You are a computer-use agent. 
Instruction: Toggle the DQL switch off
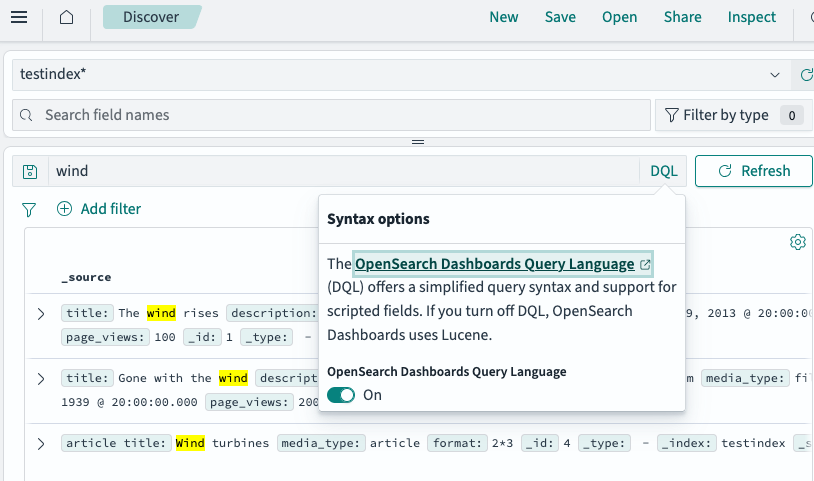coord(341,395)
